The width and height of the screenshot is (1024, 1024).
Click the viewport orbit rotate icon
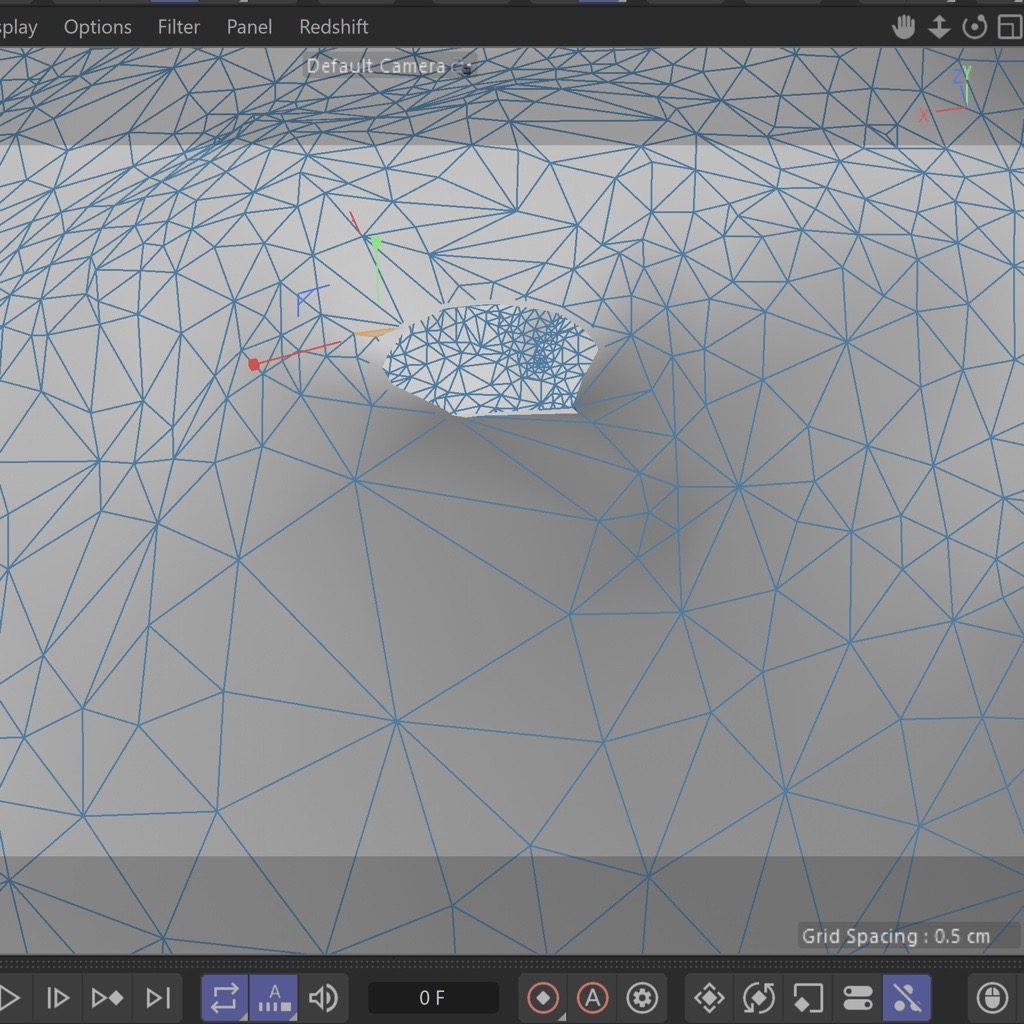tap(974, 27)
